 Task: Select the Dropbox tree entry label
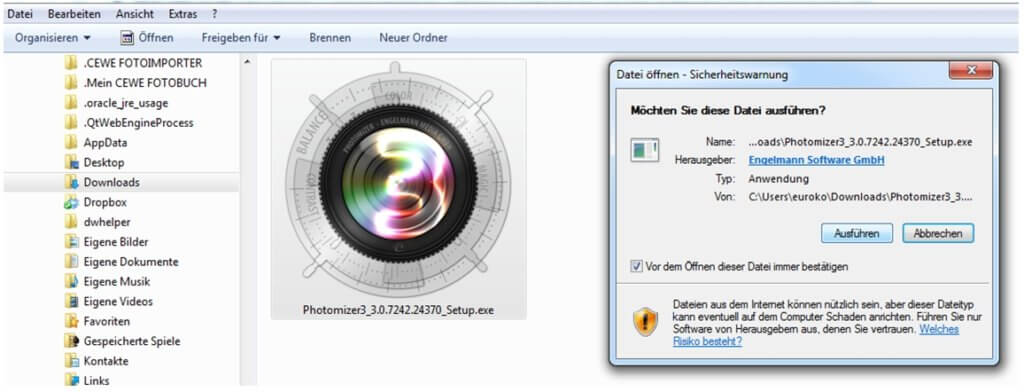click(105, 203)
